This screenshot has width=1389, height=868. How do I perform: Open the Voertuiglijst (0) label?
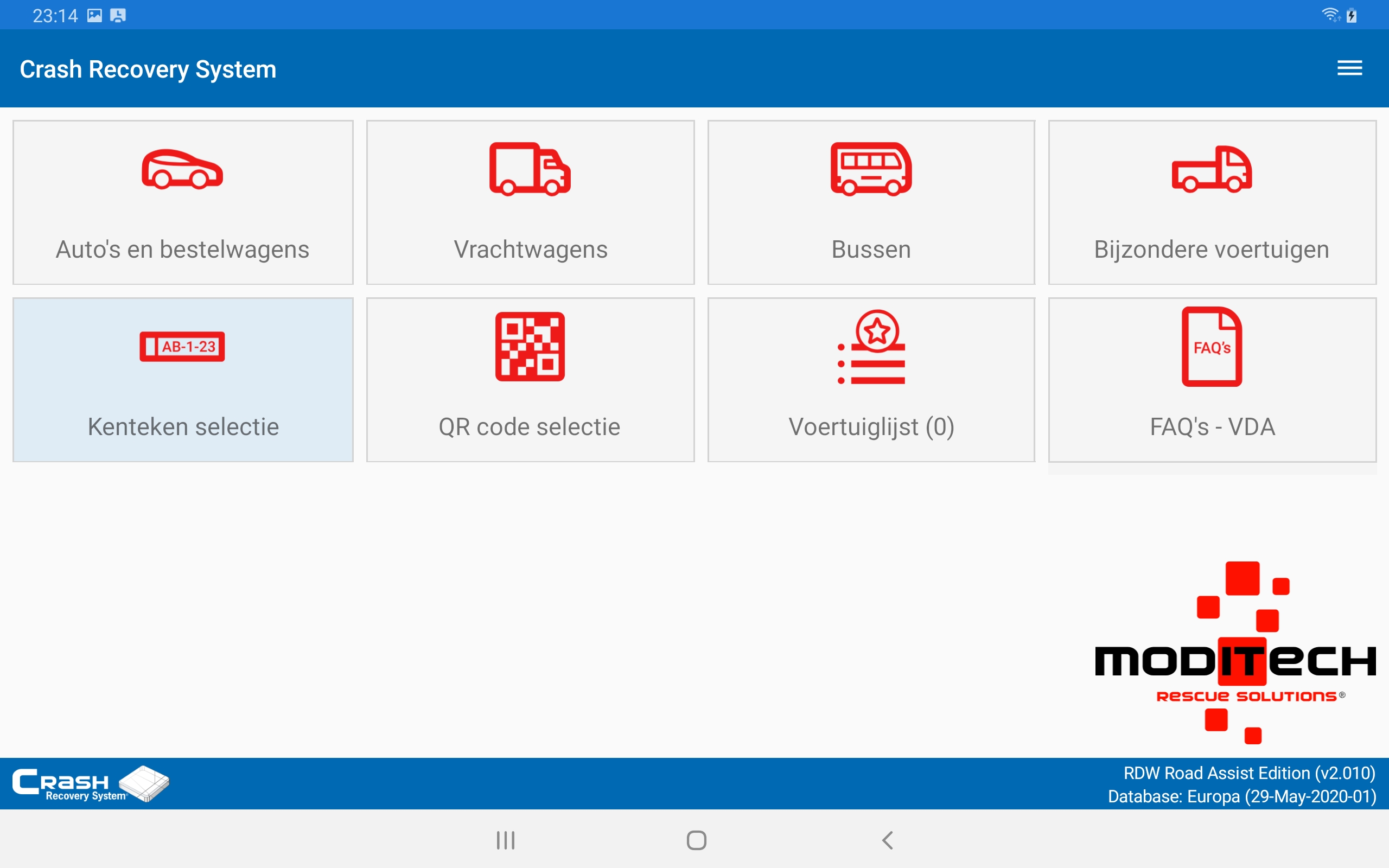[x=871, y=427]
